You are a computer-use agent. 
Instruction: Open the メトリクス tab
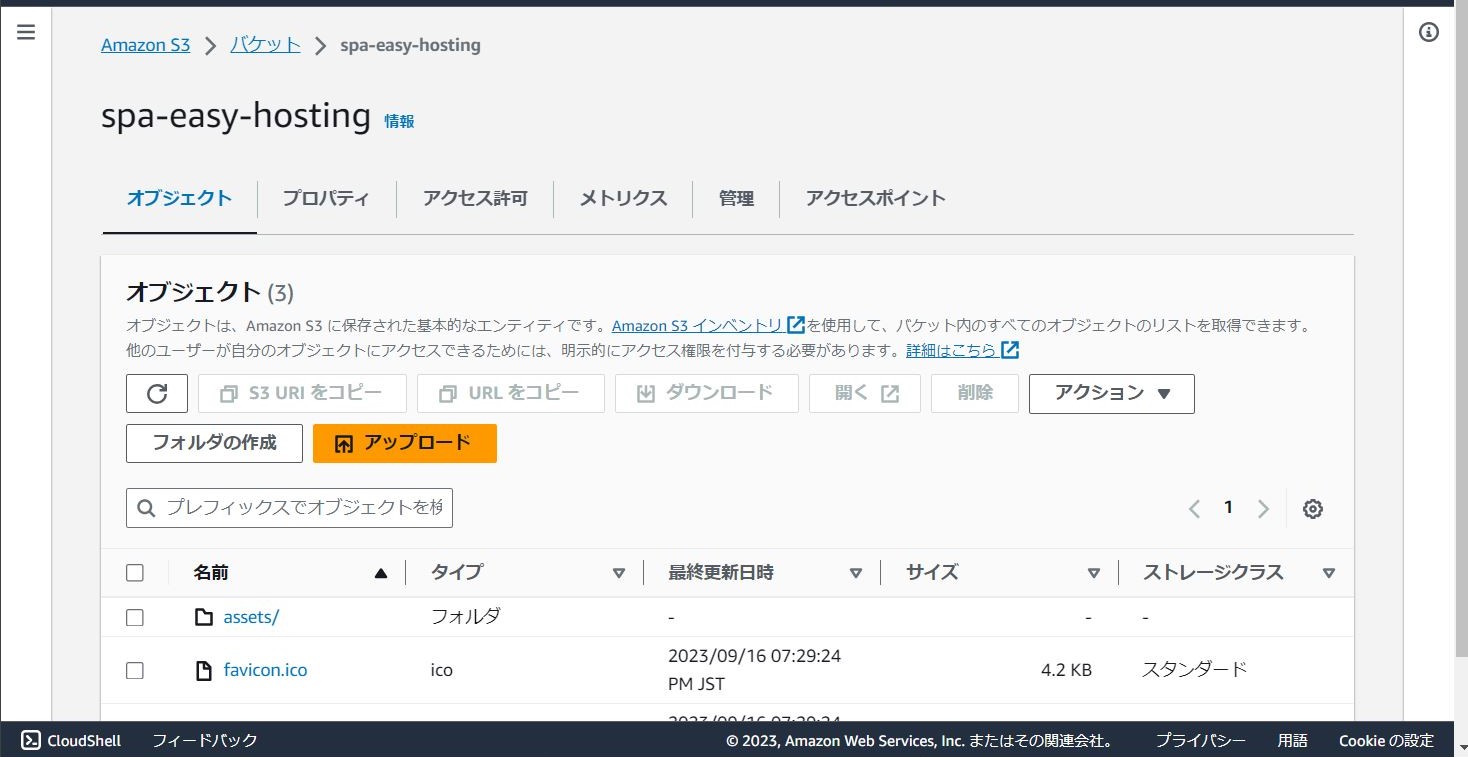(x=623, y=198)
